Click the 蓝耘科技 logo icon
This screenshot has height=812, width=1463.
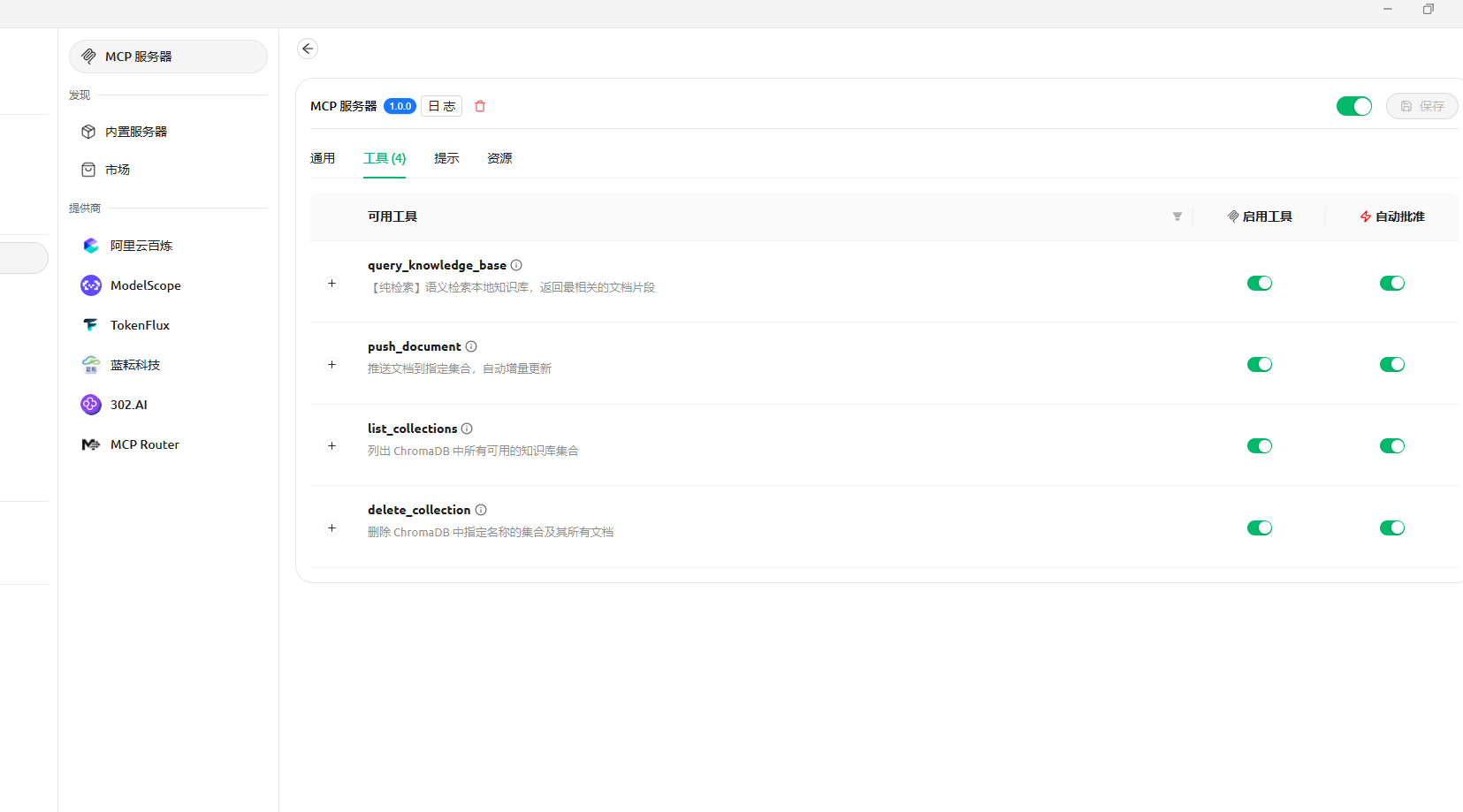click(91, 365)
